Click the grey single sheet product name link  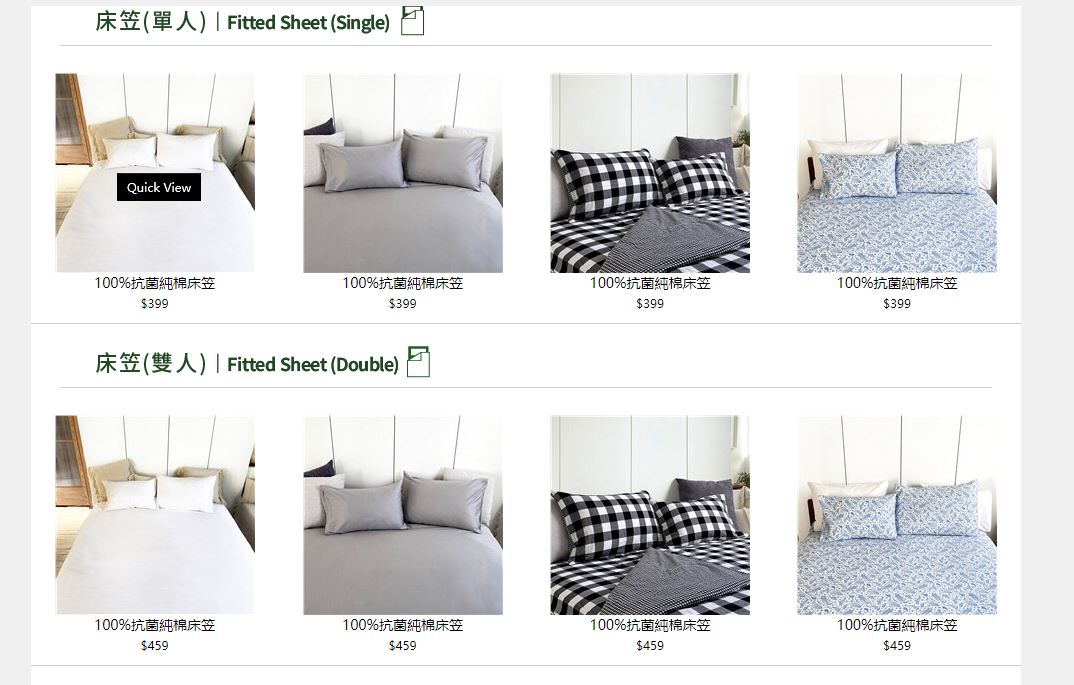click(403, 283)
